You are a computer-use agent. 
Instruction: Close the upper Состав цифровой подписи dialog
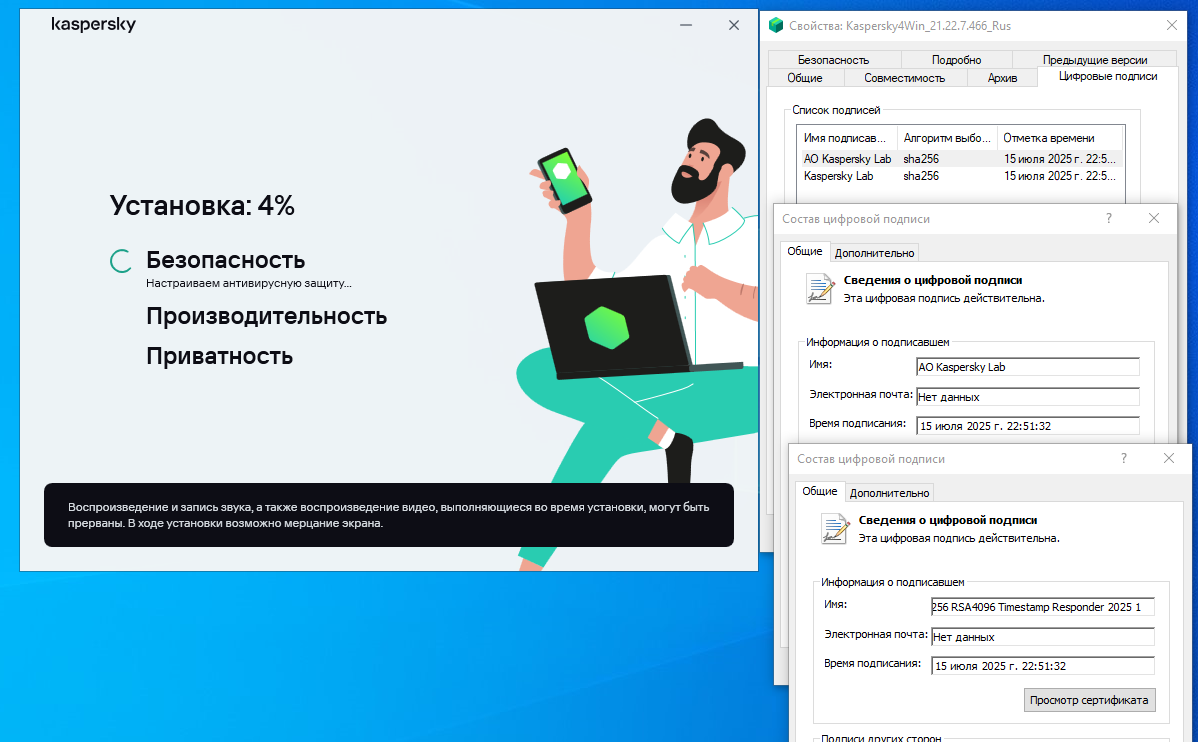click(x=1154, y=219)
